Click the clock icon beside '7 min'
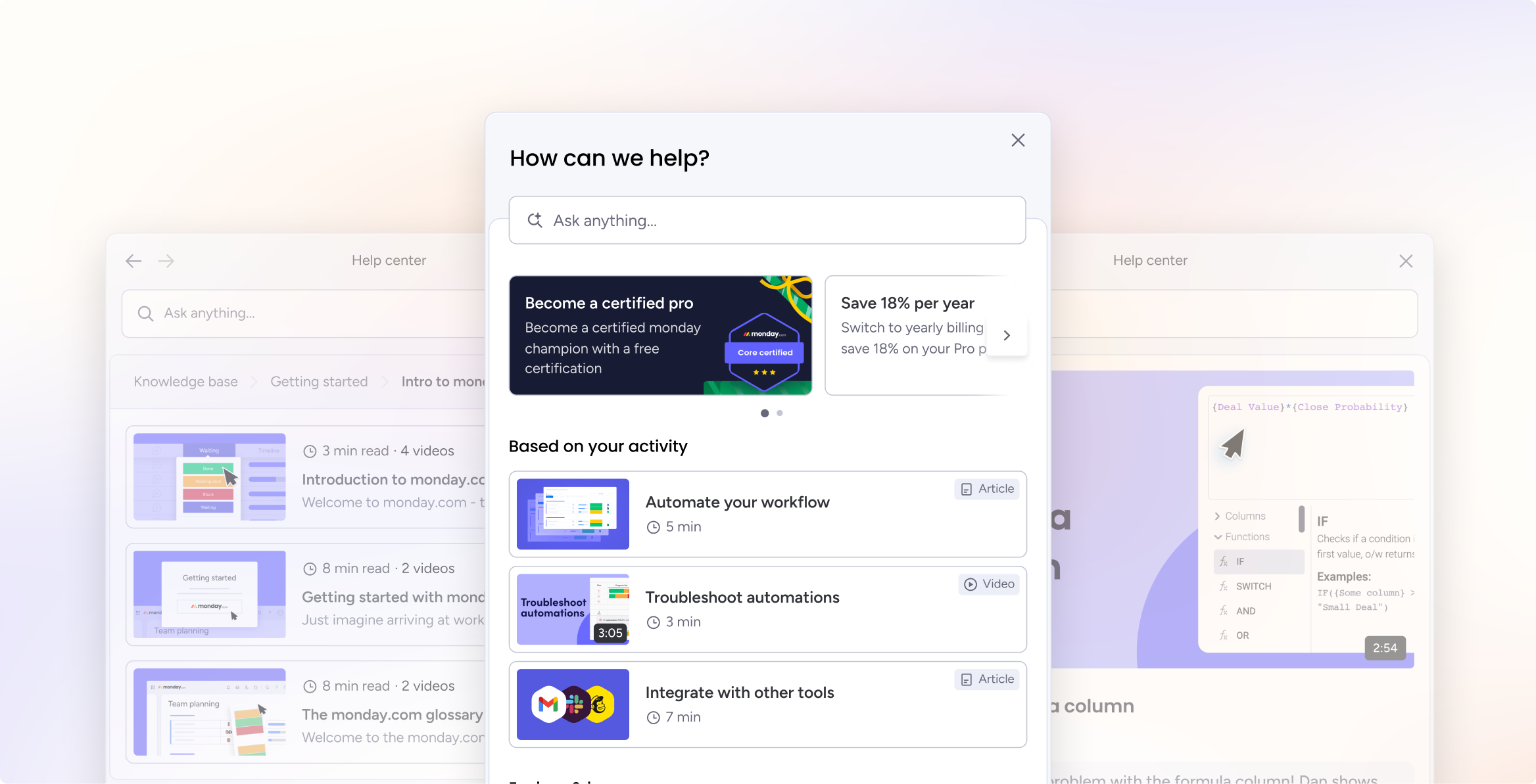 tap(653, 718)
